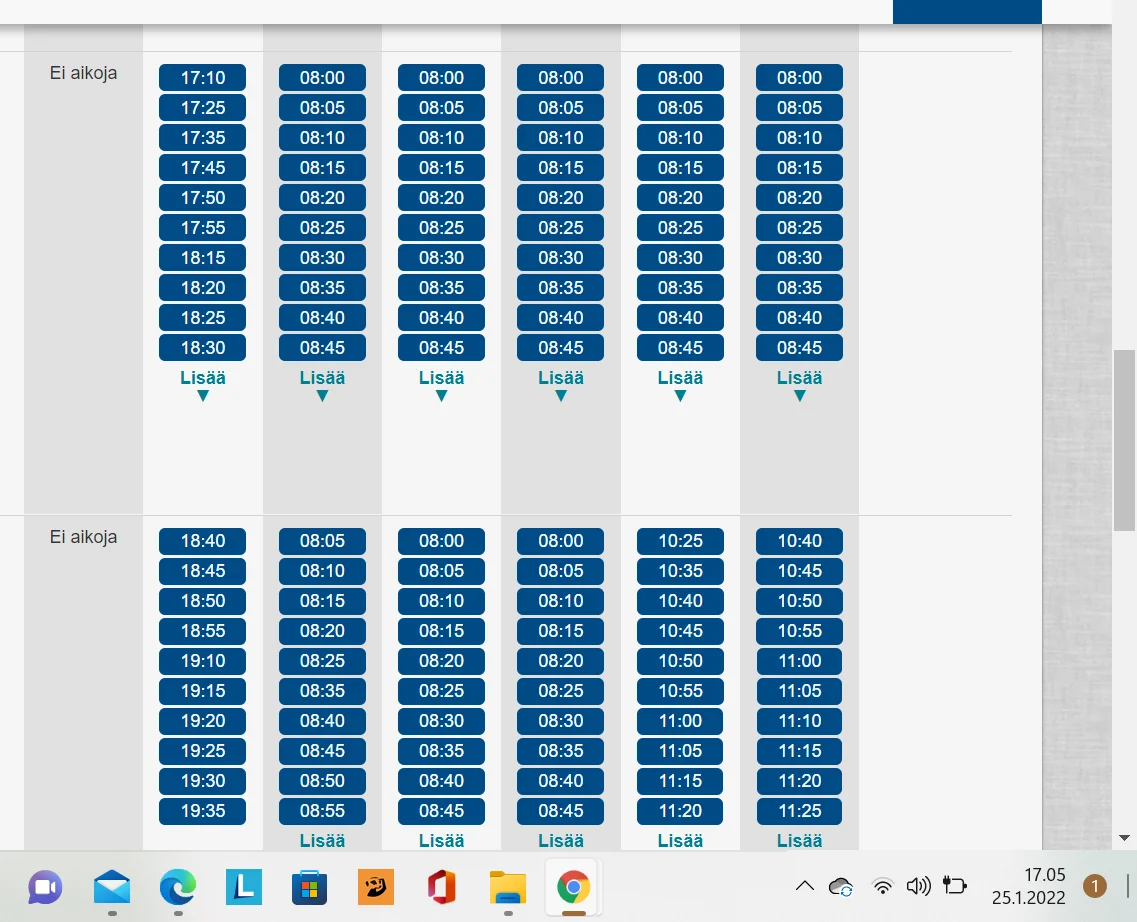Open File Explorer from the taskbar

click(x=508, y=886)
